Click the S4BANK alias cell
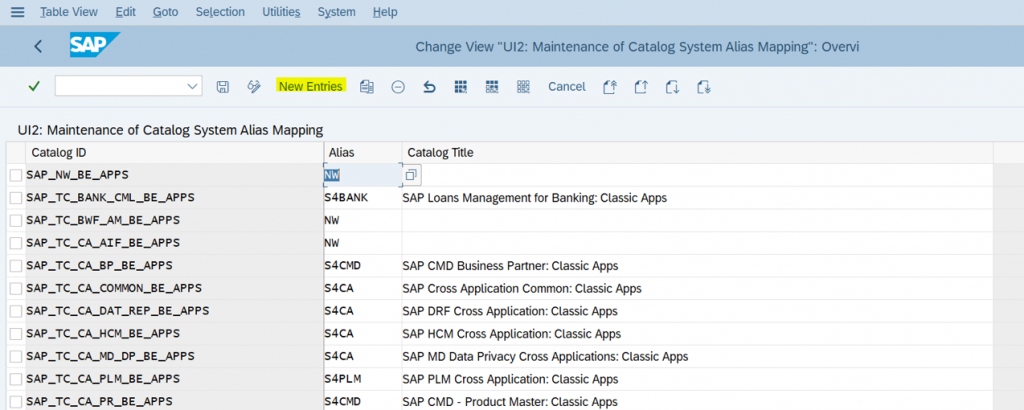Image resolution: width=1024 pixels, height=410 pixels. coord(362,198)
